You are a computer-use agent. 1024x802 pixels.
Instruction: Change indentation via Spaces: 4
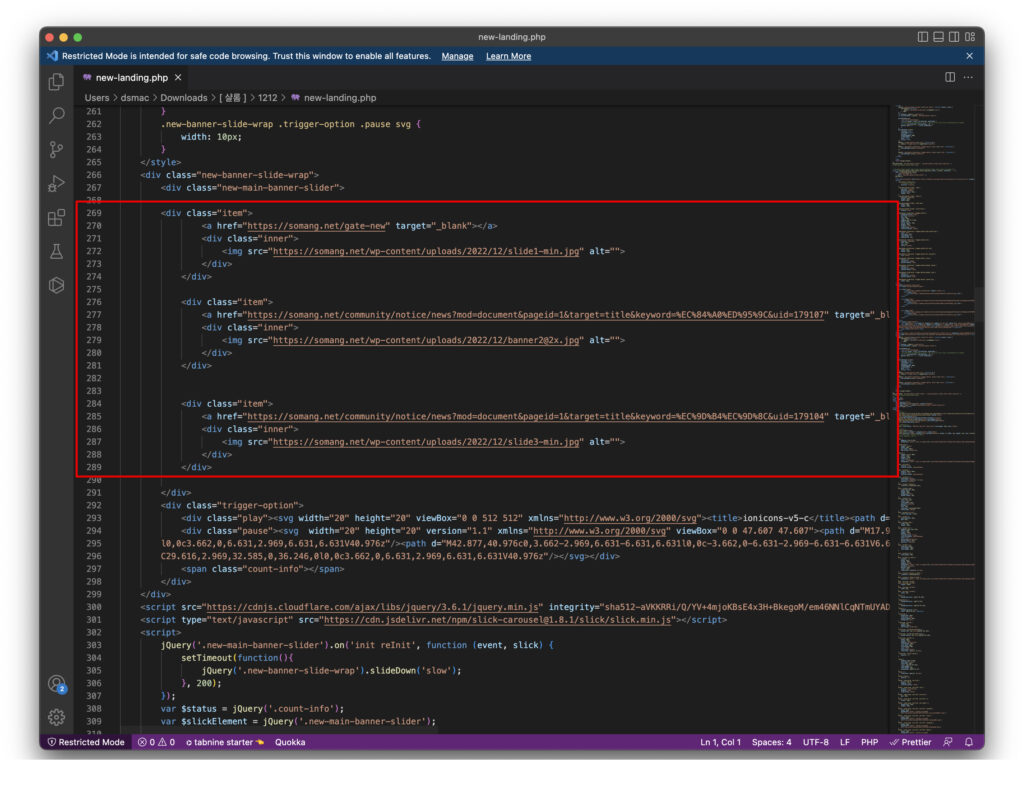771,742
